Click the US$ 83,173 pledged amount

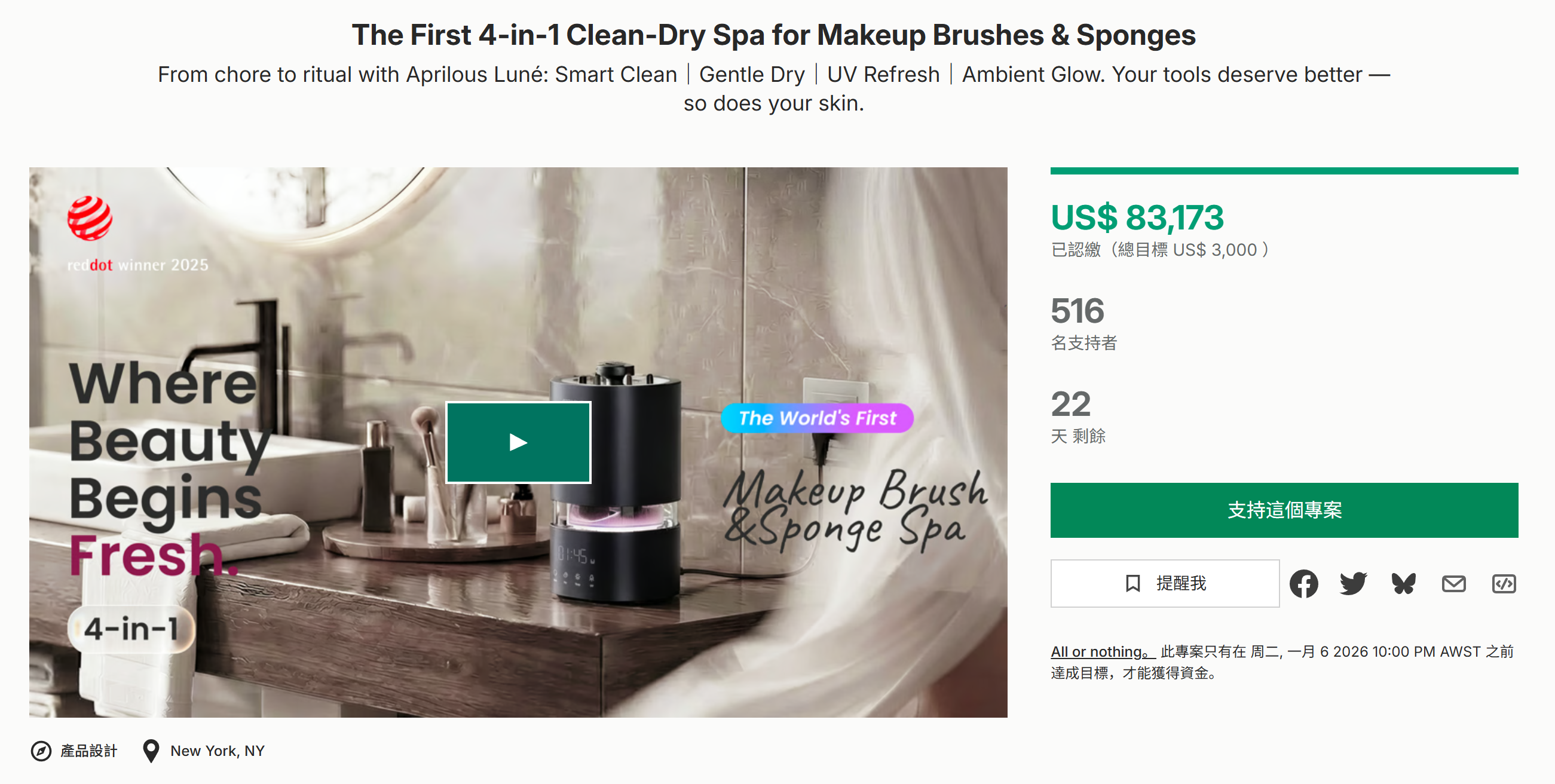pyautogui.click(x=1137, y=218)
